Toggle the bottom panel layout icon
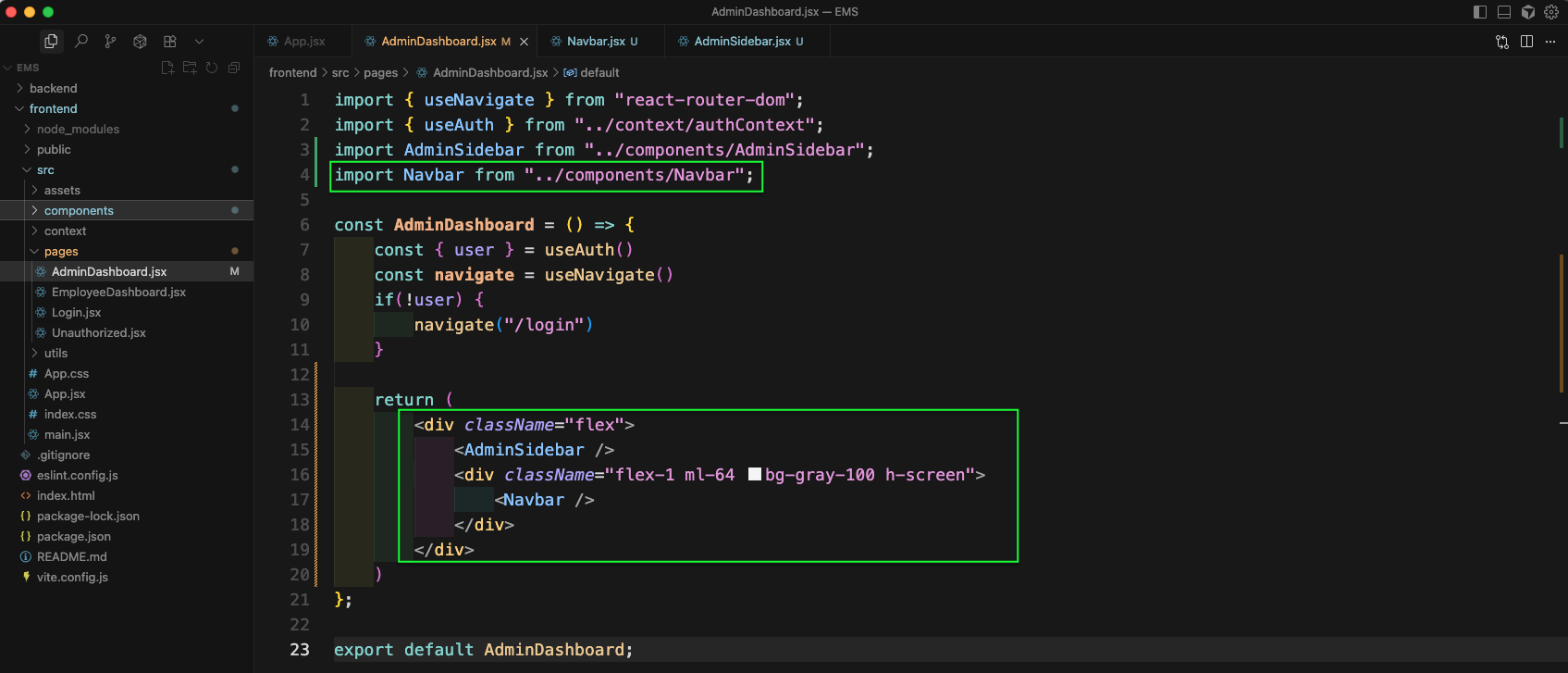The height and width of the screenshot is (673, 1568). 1504,12
